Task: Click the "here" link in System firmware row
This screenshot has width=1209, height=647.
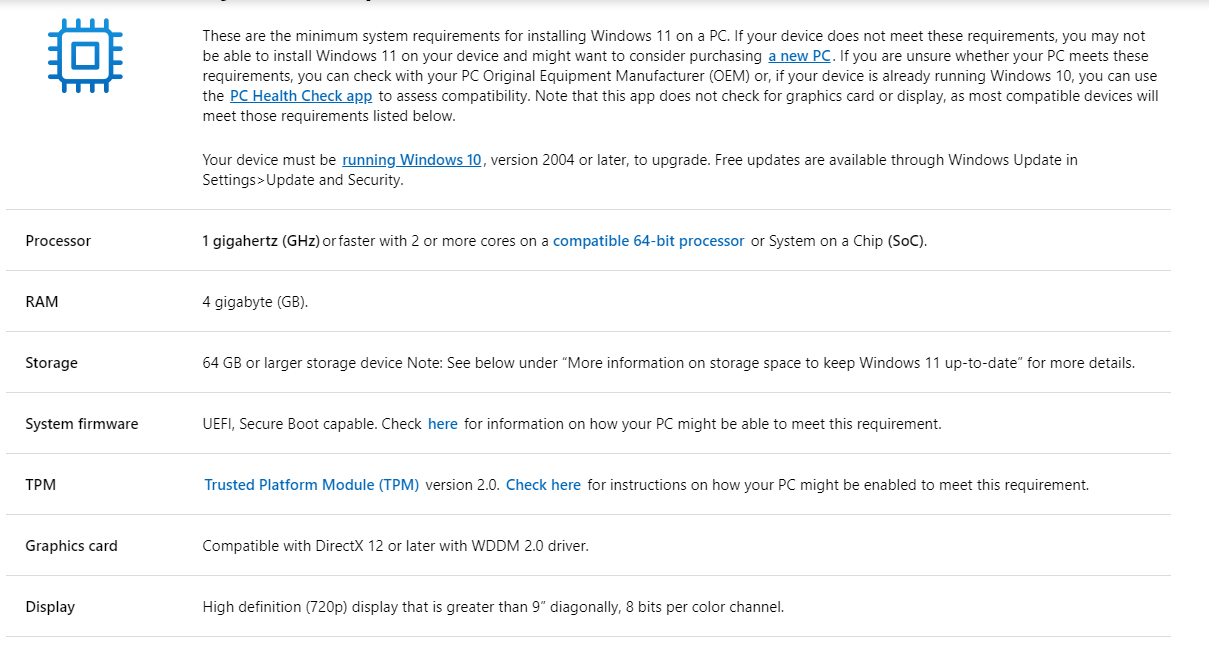Action: (443, 424)
